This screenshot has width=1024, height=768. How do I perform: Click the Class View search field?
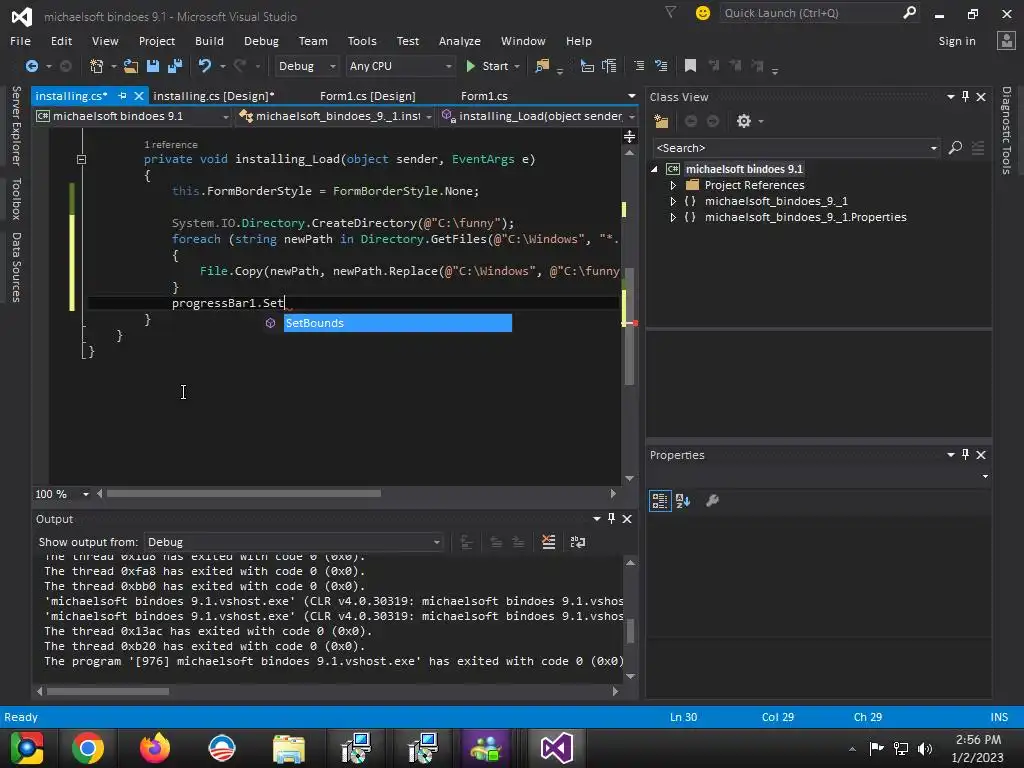[795, 148]
